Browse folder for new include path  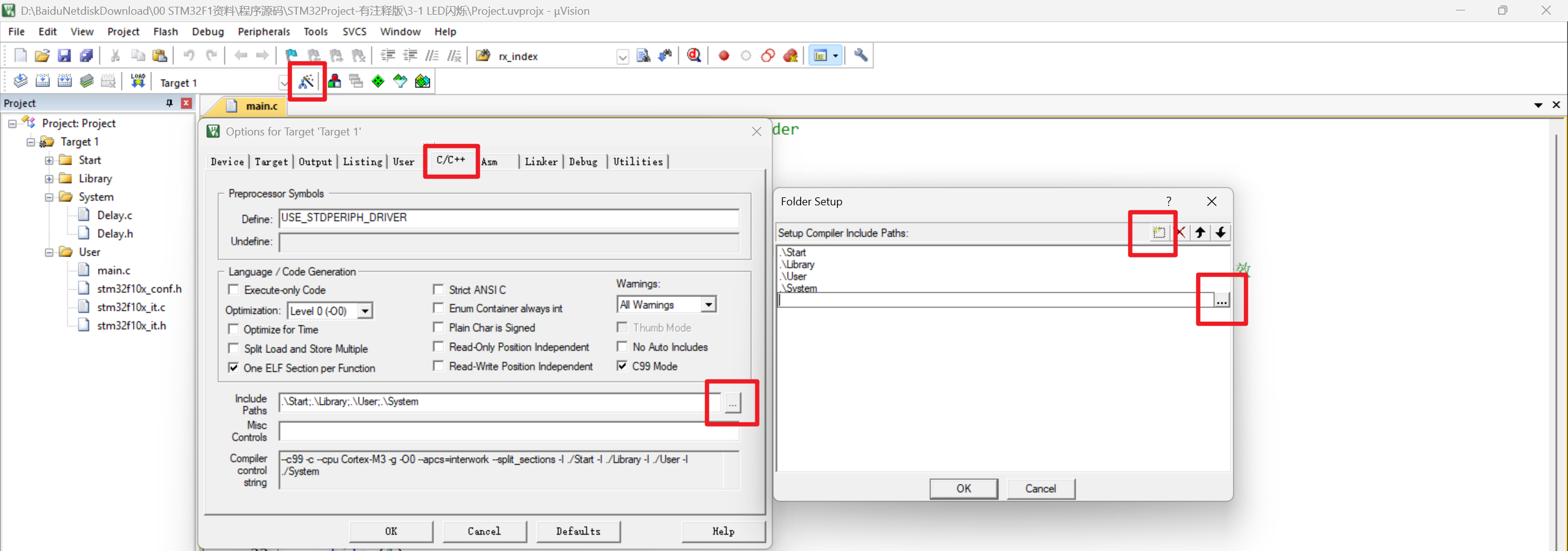coord(1221,300)
